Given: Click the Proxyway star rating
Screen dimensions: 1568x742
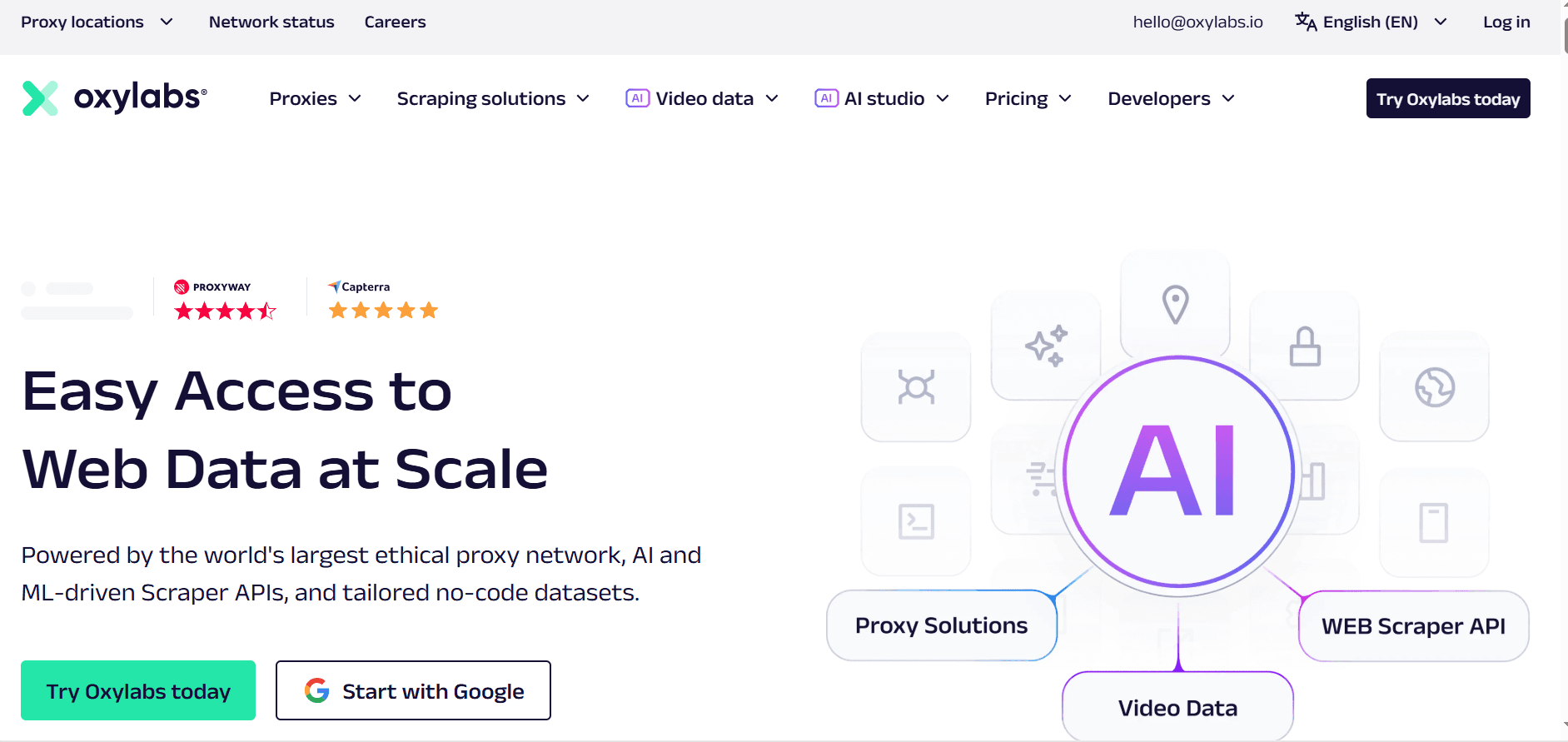Looking at the screenshot, I should (225, 311).
